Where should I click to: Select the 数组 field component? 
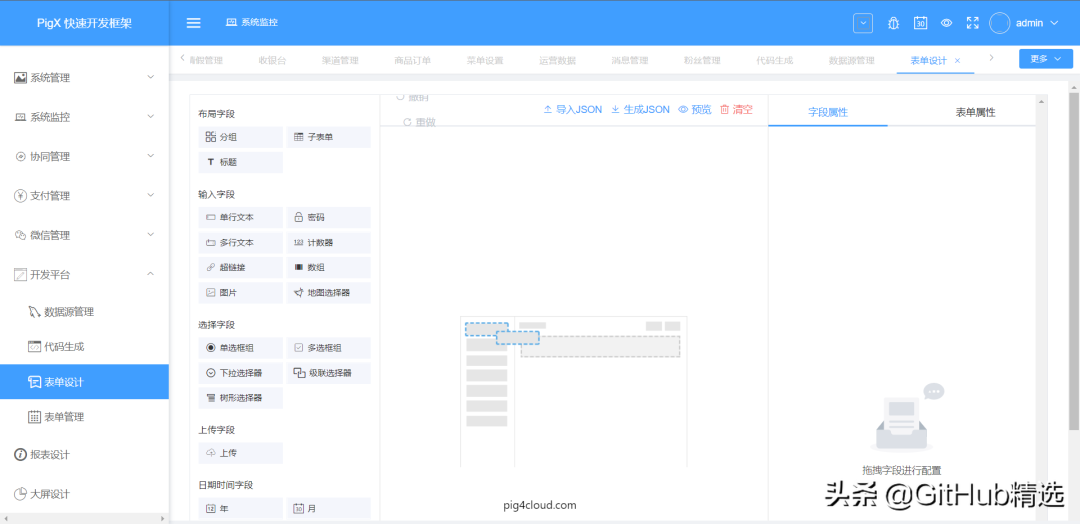click(329, 268)
